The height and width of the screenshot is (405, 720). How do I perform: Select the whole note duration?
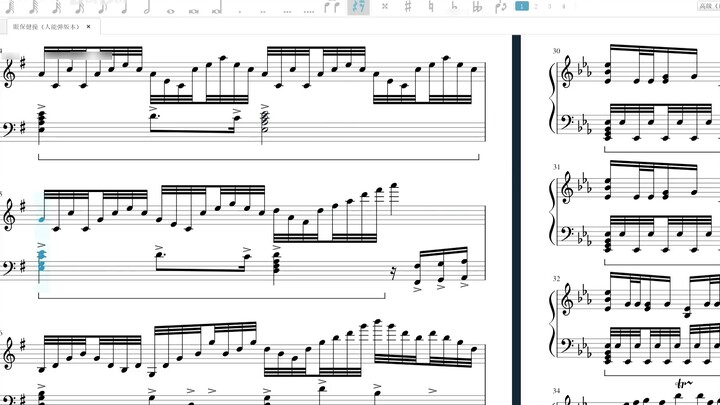[x=170, y=11]
